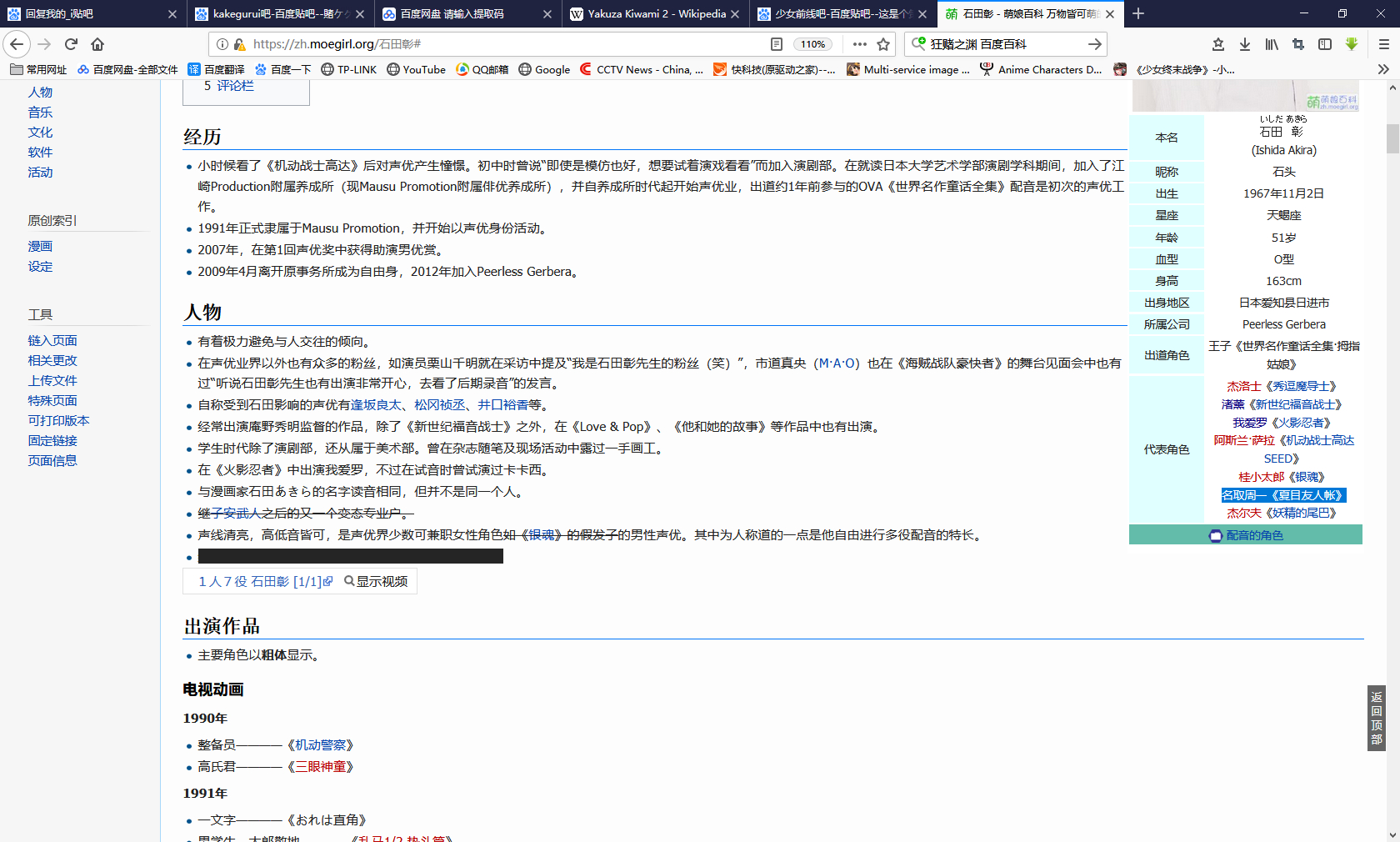
Task: Open 《三眼神童》 work link
Action: pos(321,766)
